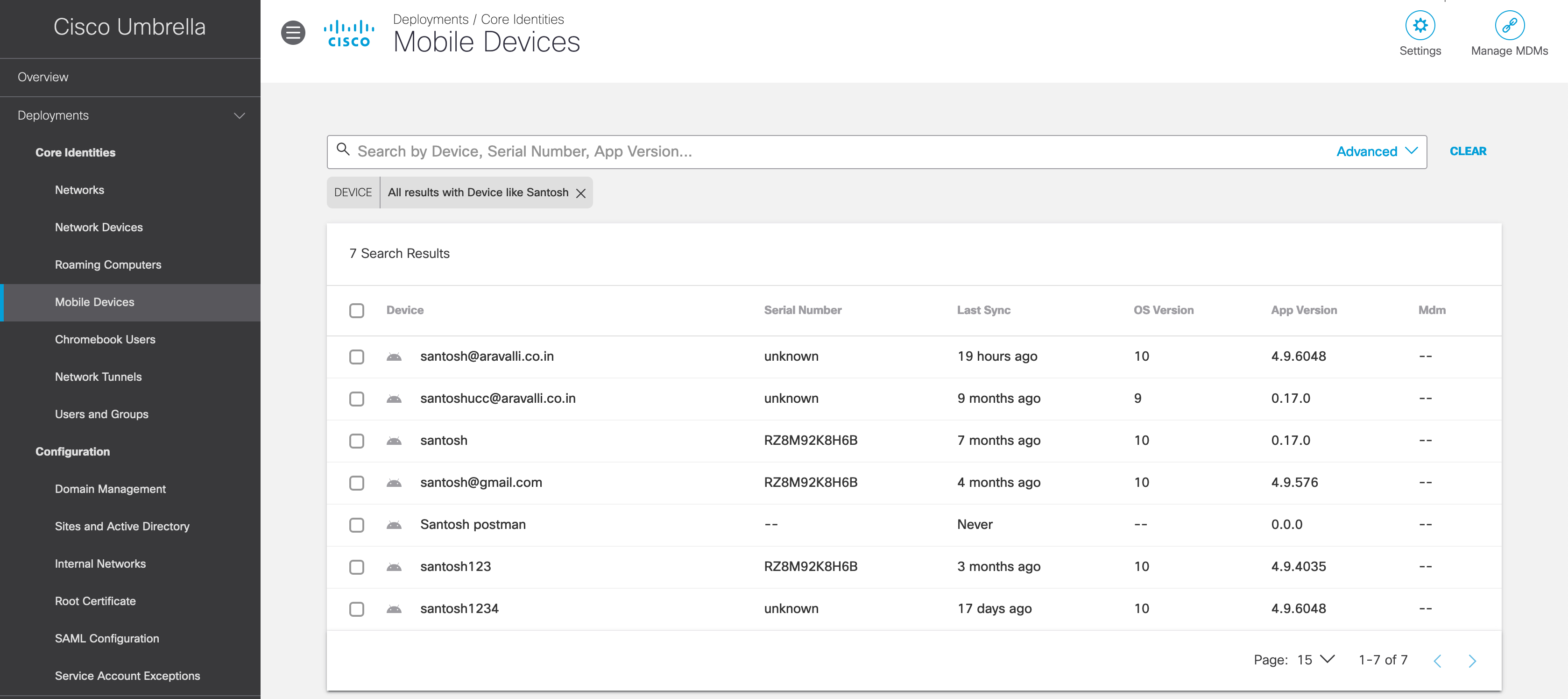This screenshot has height=699, width=1568.
Task: Click Configuration sidebar heading
Action: (x=72, y=452)
